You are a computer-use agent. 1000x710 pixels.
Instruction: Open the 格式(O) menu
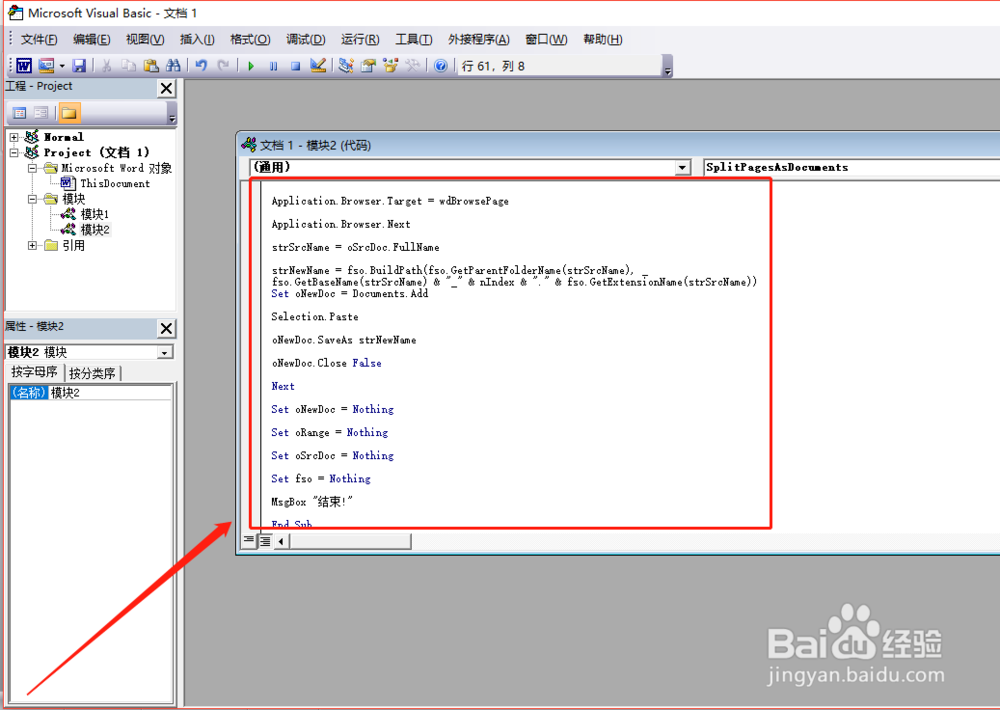tap(250, 40)
